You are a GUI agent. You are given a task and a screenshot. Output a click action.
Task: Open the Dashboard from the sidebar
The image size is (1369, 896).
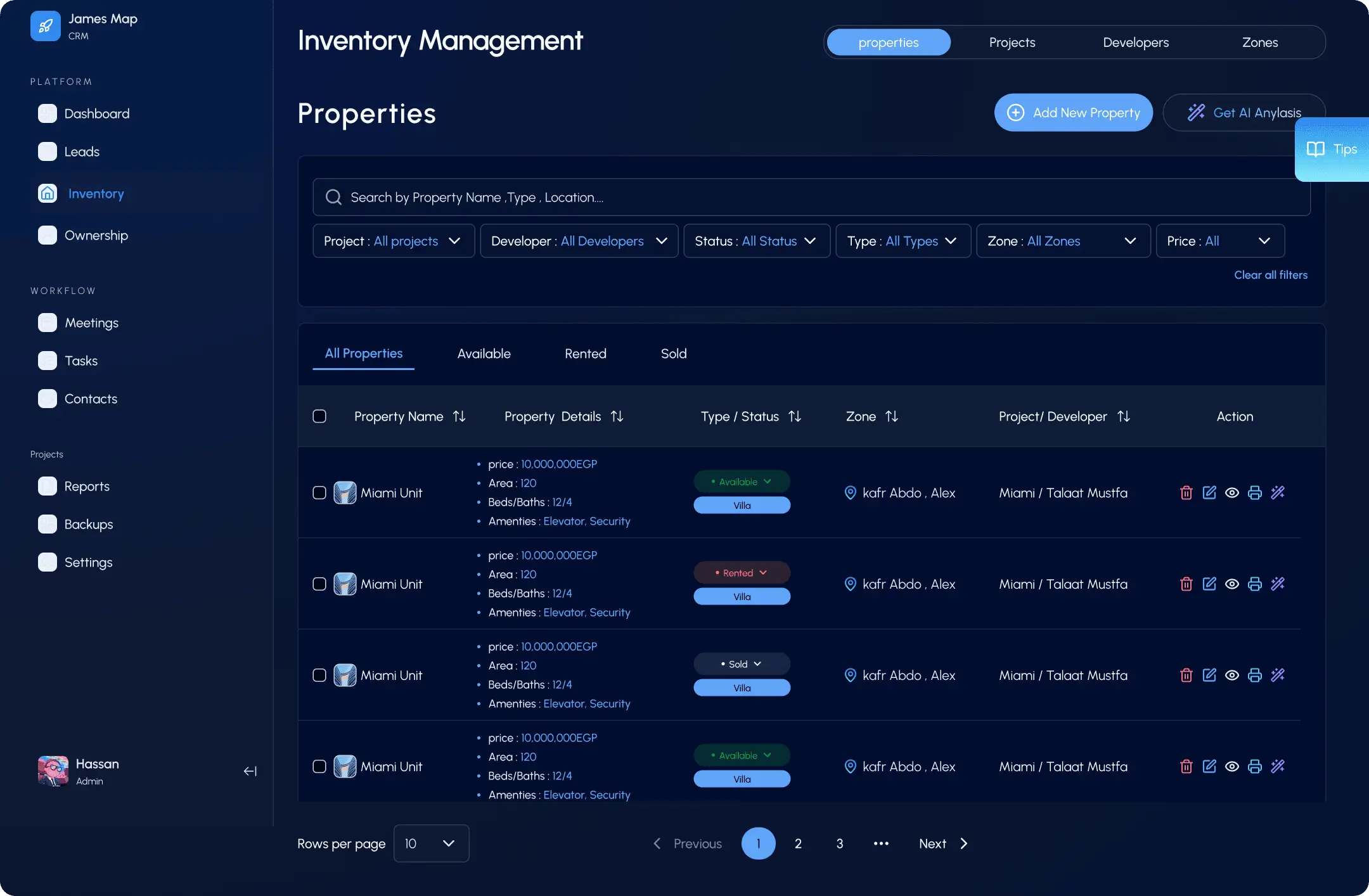96,113
